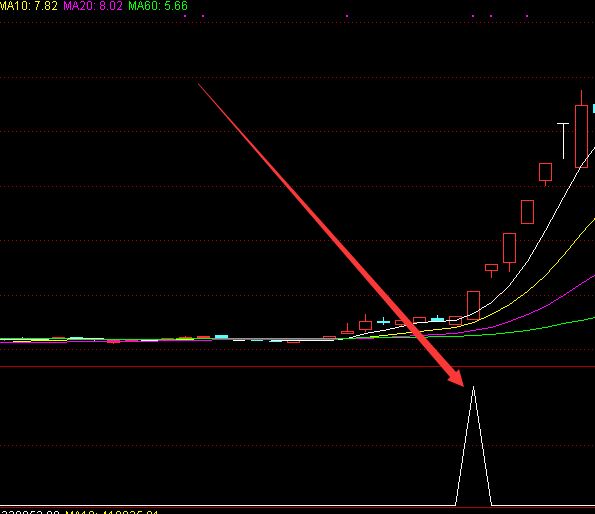
Task: Click the white spike peak in indicator panel
Action: (x=473, y=388)
